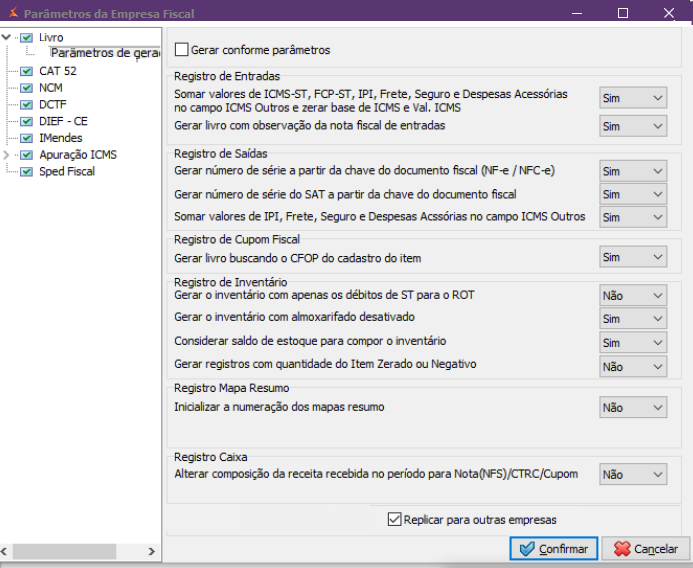Select the CAT 52 tree item

(57, 71)
